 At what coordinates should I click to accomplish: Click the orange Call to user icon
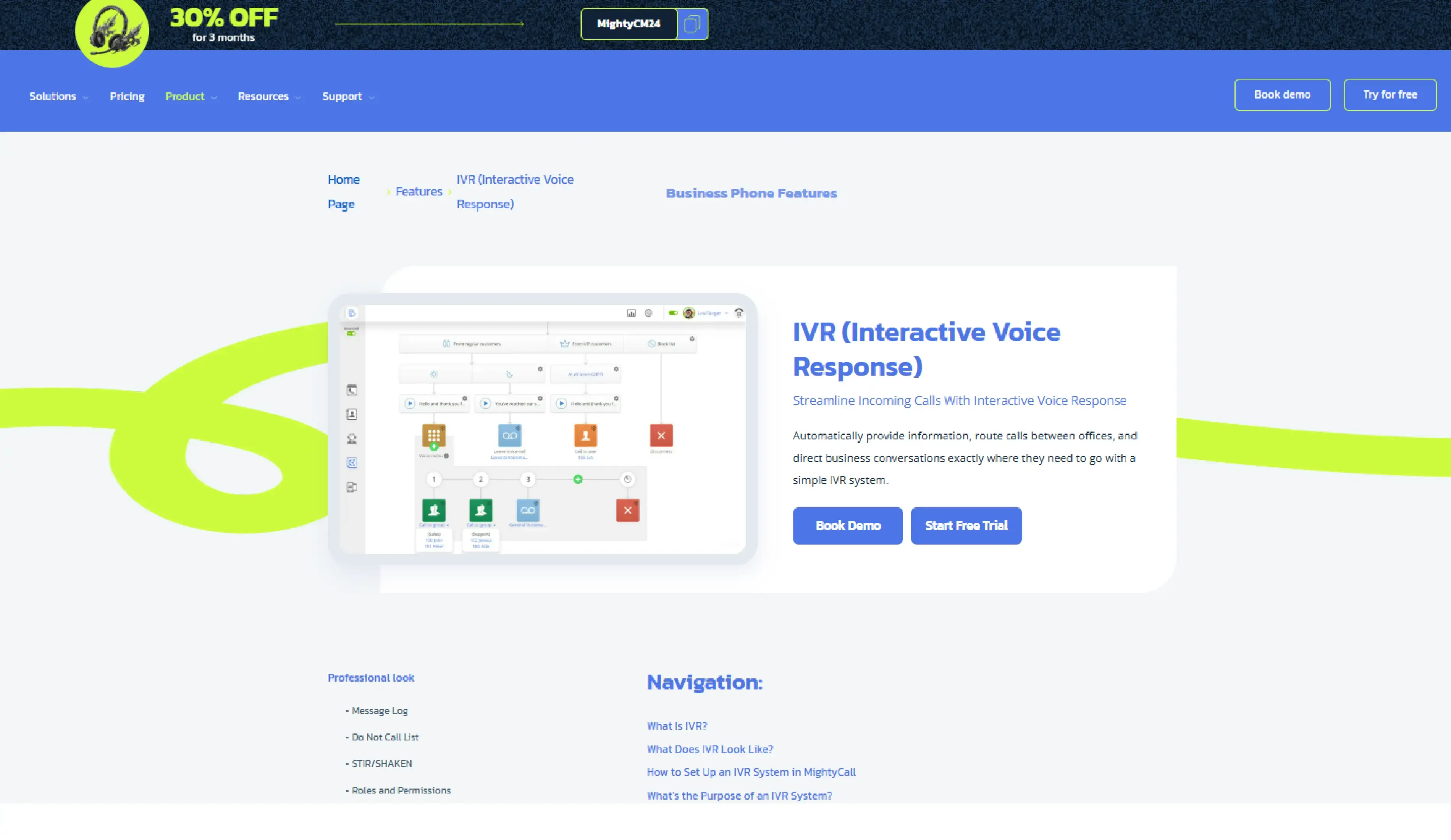[585, 435]
